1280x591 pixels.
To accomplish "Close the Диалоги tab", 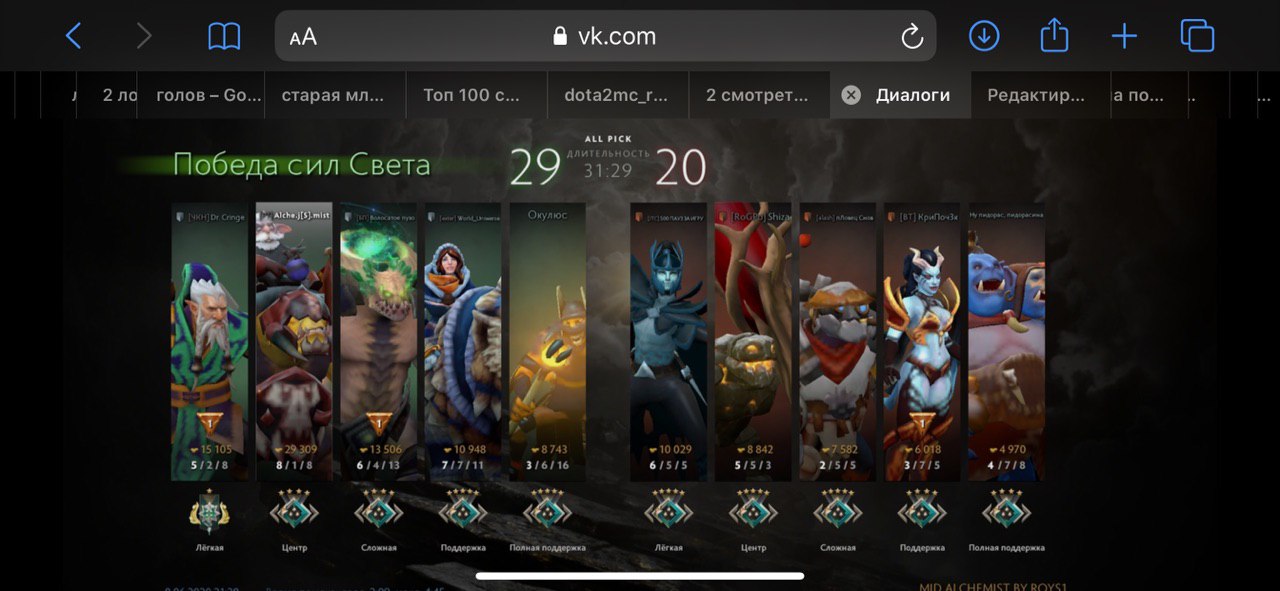I will pos(851,95).
